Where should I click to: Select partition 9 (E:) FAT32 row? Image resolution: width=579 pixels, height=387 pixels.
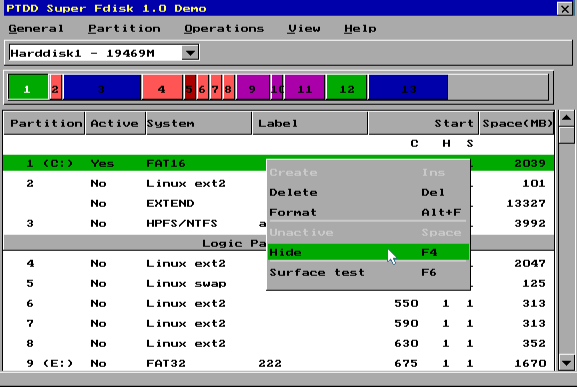click(278, 363)
